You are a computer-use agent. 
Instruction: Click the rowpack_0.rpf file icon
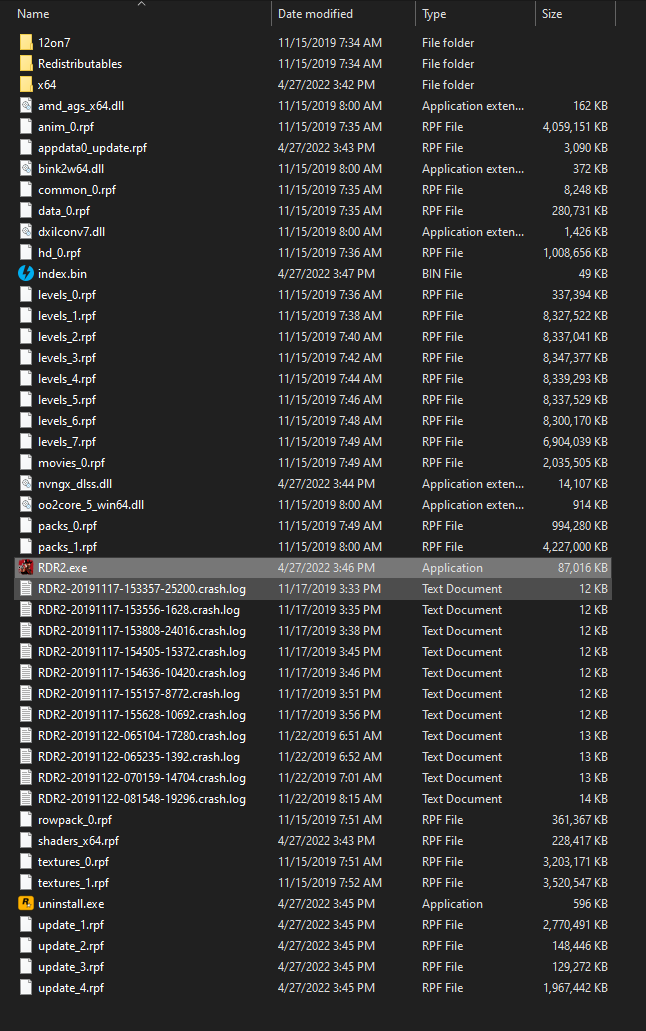(x=26, y=820)
